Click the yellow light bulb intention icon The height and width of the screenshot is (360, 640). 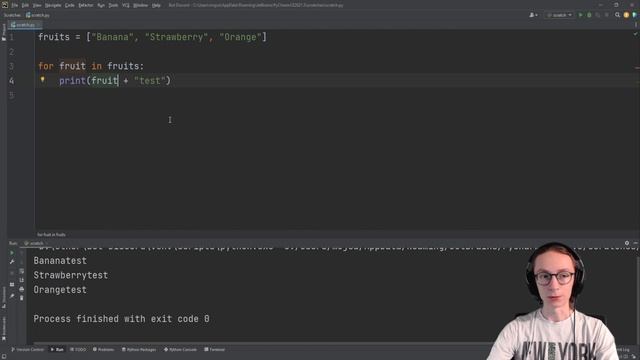click(42, 80)
